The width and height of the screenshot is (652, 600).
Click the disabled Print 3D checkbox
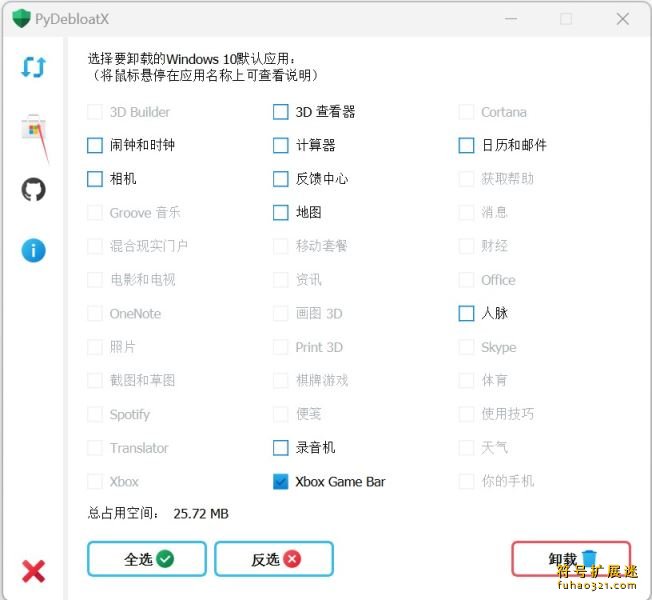(280, 347)
